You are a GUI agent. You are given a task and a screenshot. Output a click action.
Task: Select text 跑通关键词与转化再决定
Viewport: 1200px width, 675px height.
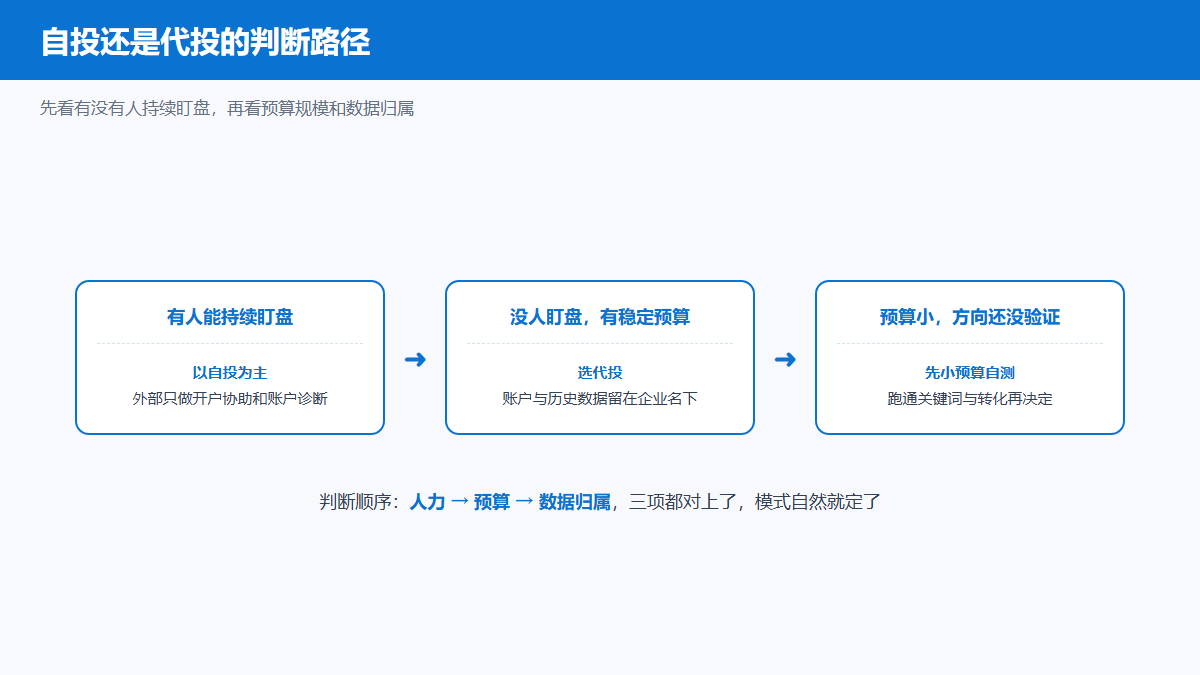tap(970, 398)
